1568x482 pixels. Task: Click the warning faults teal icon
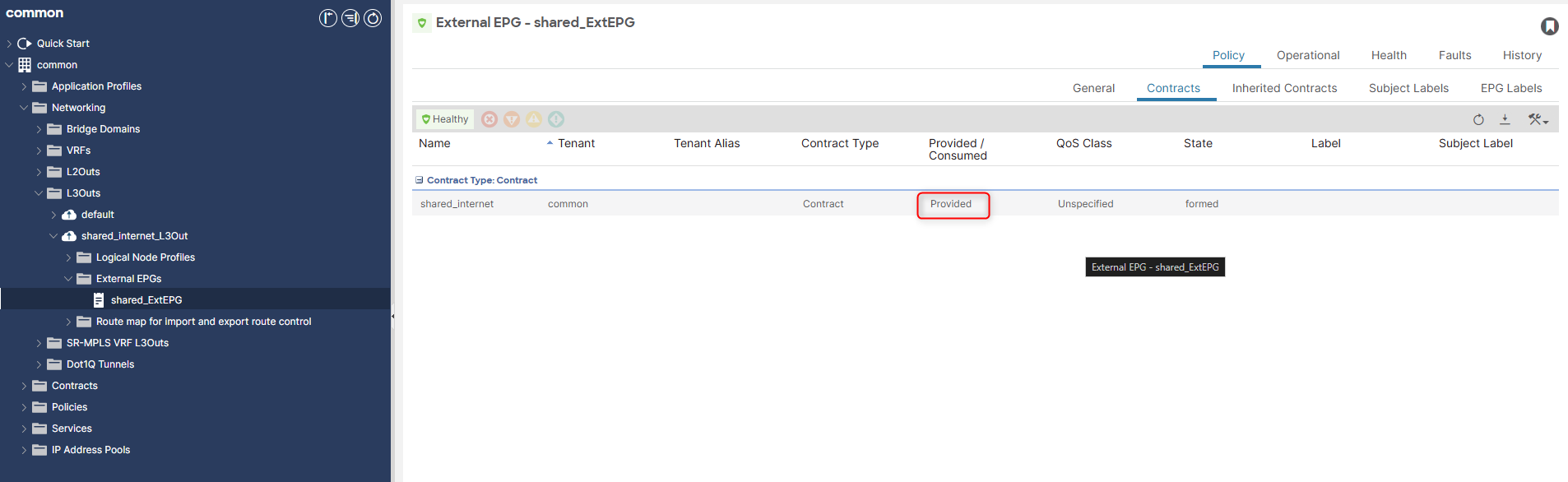(556, 119)
